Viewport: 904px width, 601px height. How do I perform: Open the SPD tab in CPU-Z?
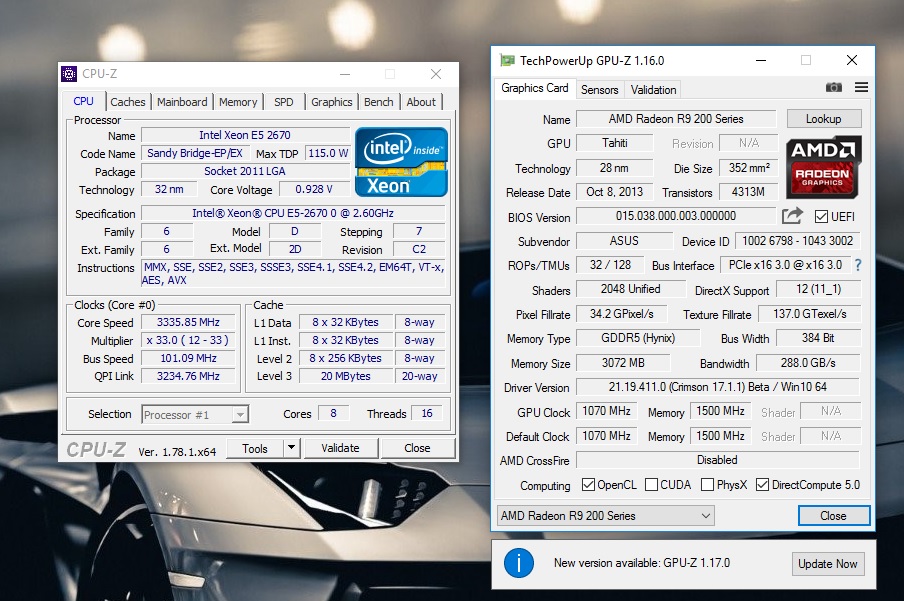(284, 102)
